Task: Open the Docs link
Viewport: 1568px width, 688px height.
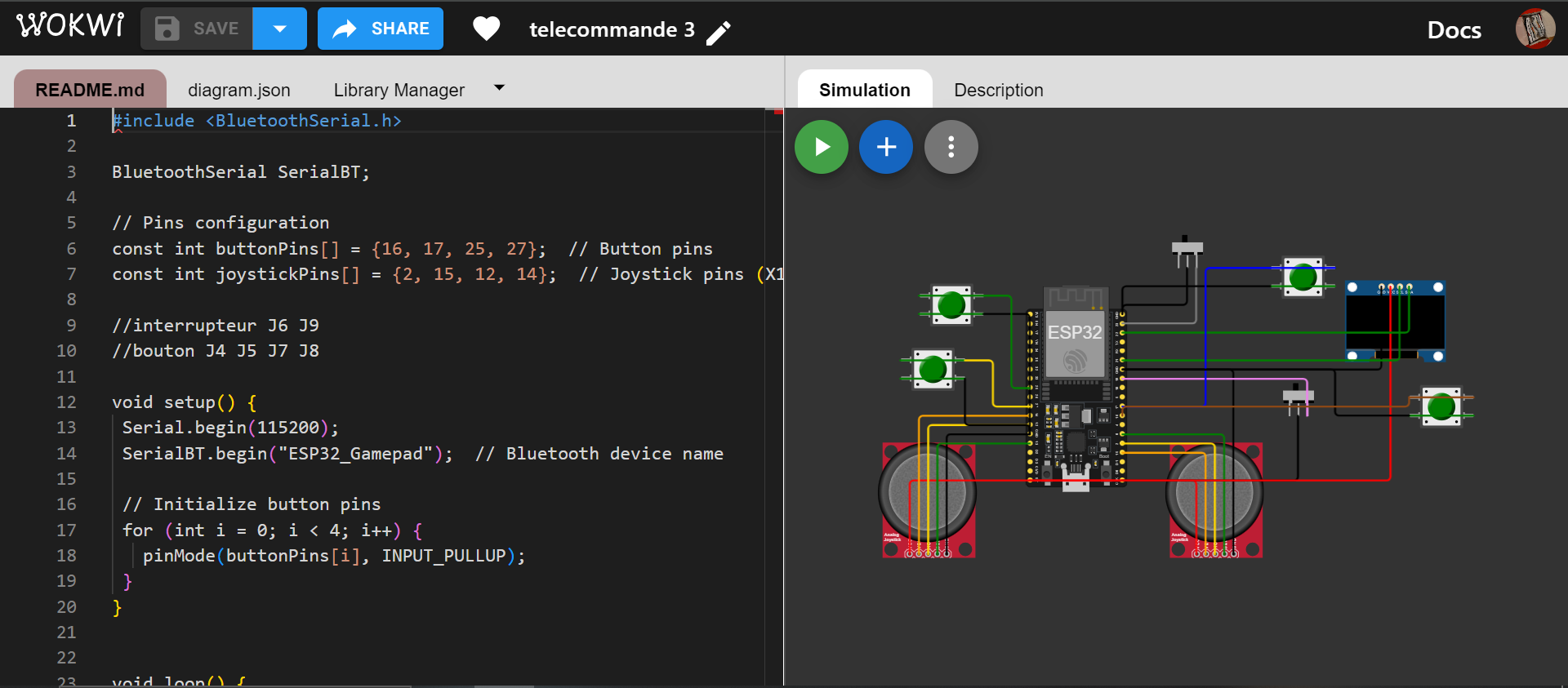Action: pyautogui.click(x=1454, y=30)
